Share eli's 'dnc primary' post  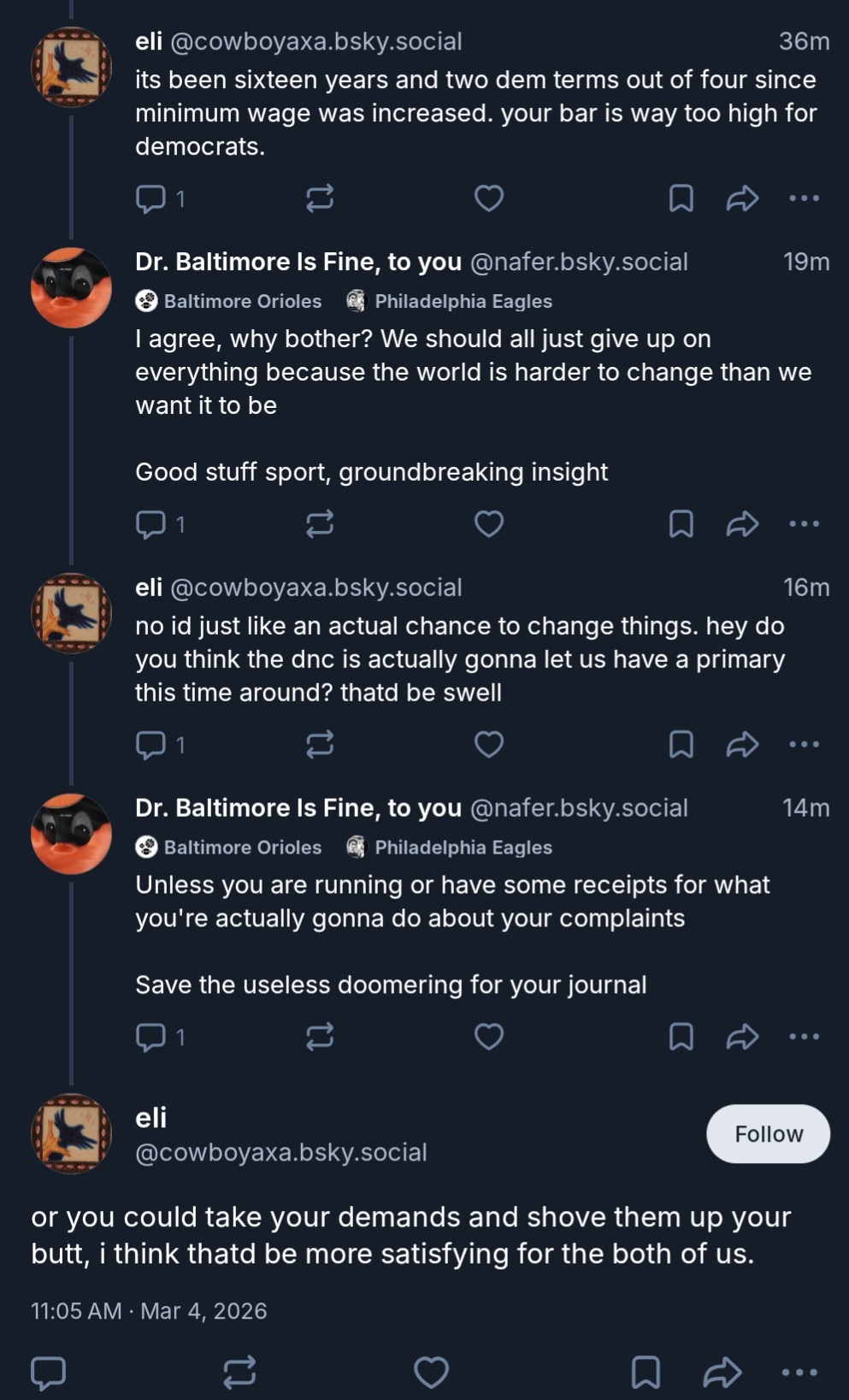pos(742,745)
